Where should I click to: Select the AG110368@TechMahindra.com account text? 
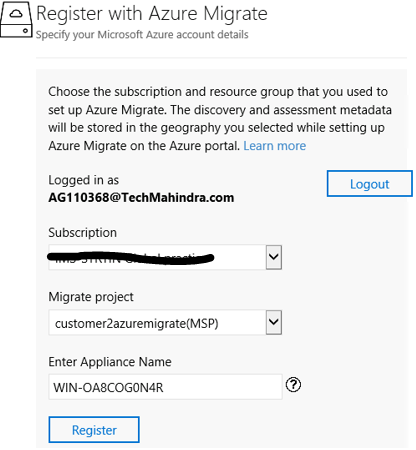[141, 198]
